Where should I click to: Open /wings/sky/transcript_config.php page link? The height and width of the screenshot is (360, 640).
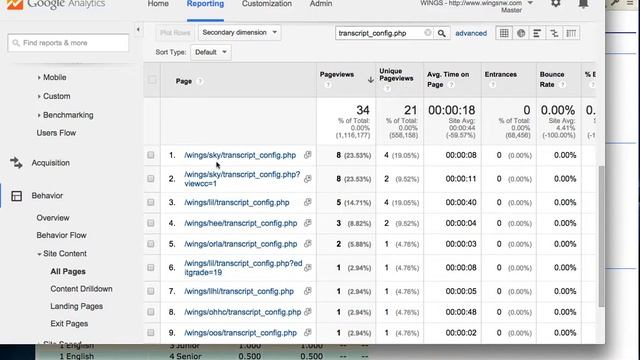[x=240, y=155]
